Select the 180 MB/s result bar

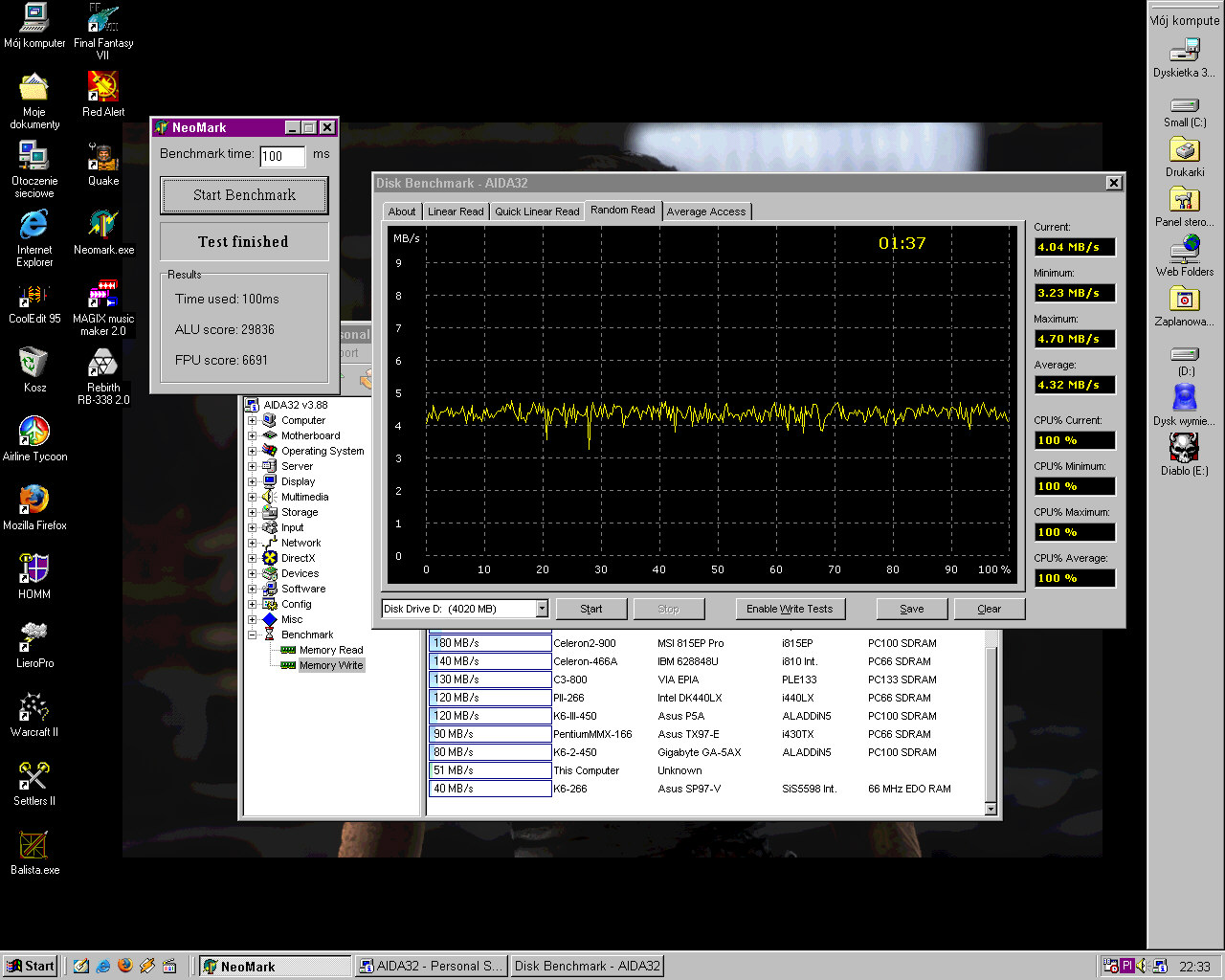[490, 643]
